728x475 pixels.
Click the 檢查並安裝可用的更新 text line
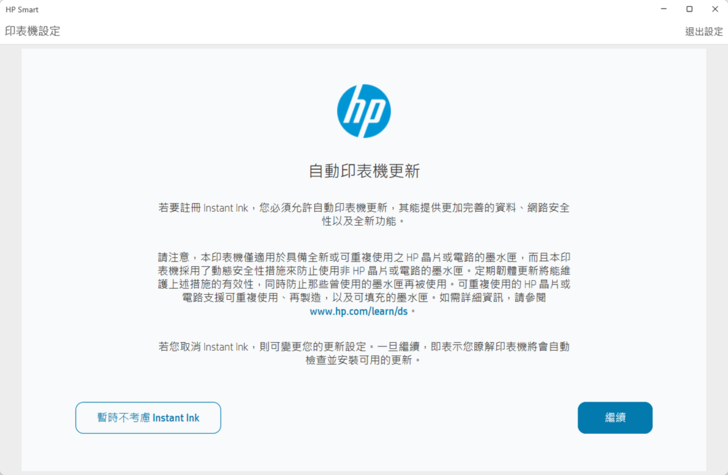(364, 360)
